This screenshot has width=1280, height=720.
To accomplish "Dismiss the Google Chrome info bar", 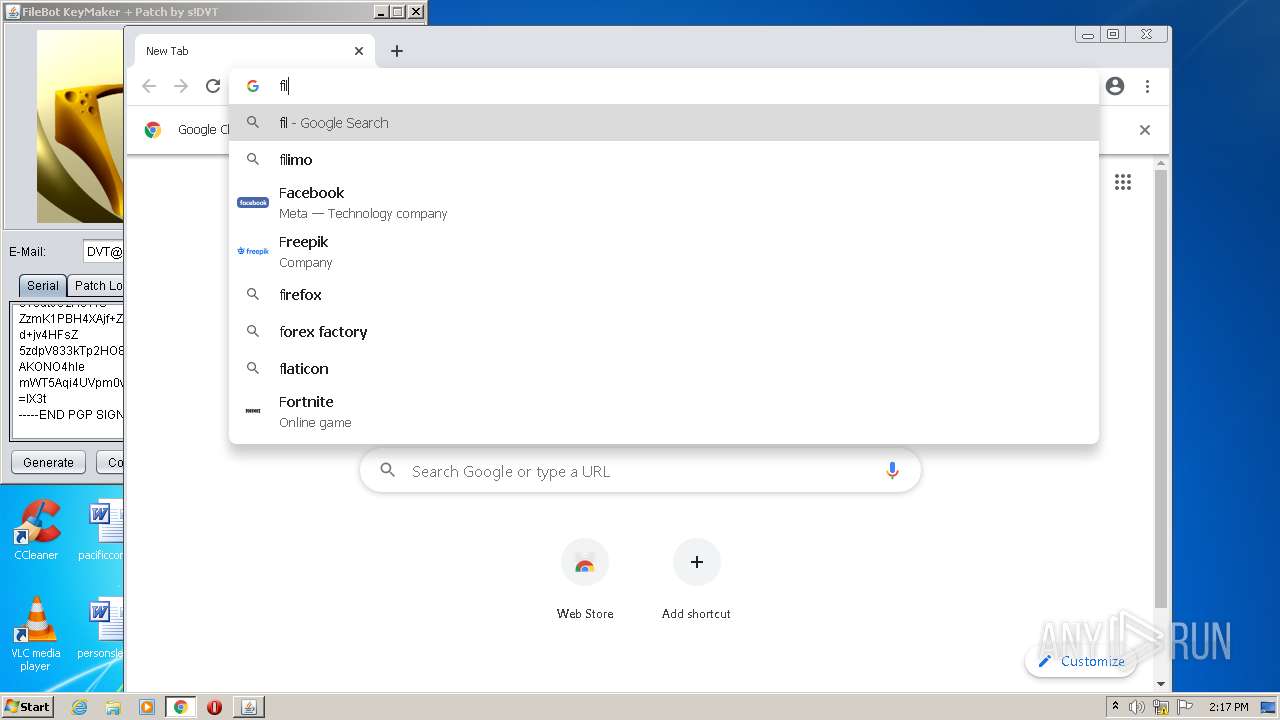I will pyautogui.click(x=1145, y=130).
